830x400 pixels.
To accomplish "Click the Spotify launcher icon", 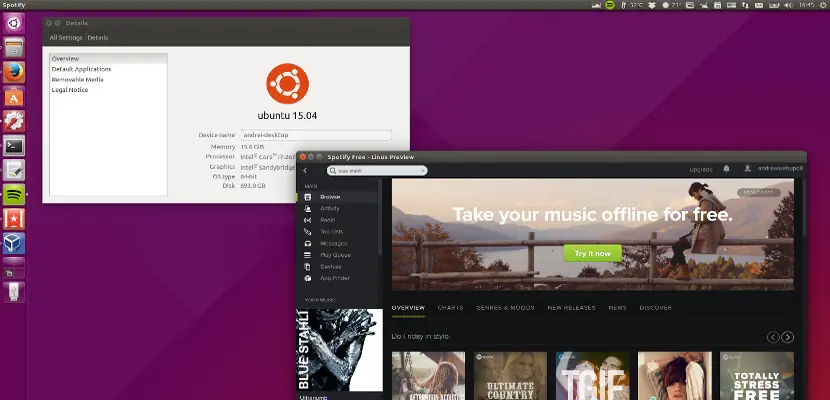I will pos(14,195).
